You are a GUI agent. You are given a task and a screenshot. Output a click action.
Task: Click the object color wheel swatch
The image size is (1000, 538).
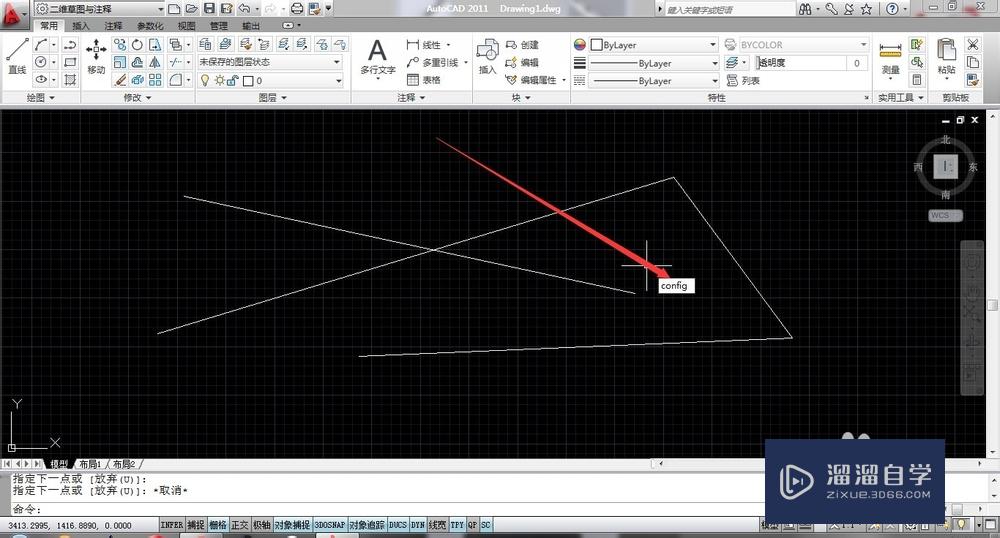[579, 45]
